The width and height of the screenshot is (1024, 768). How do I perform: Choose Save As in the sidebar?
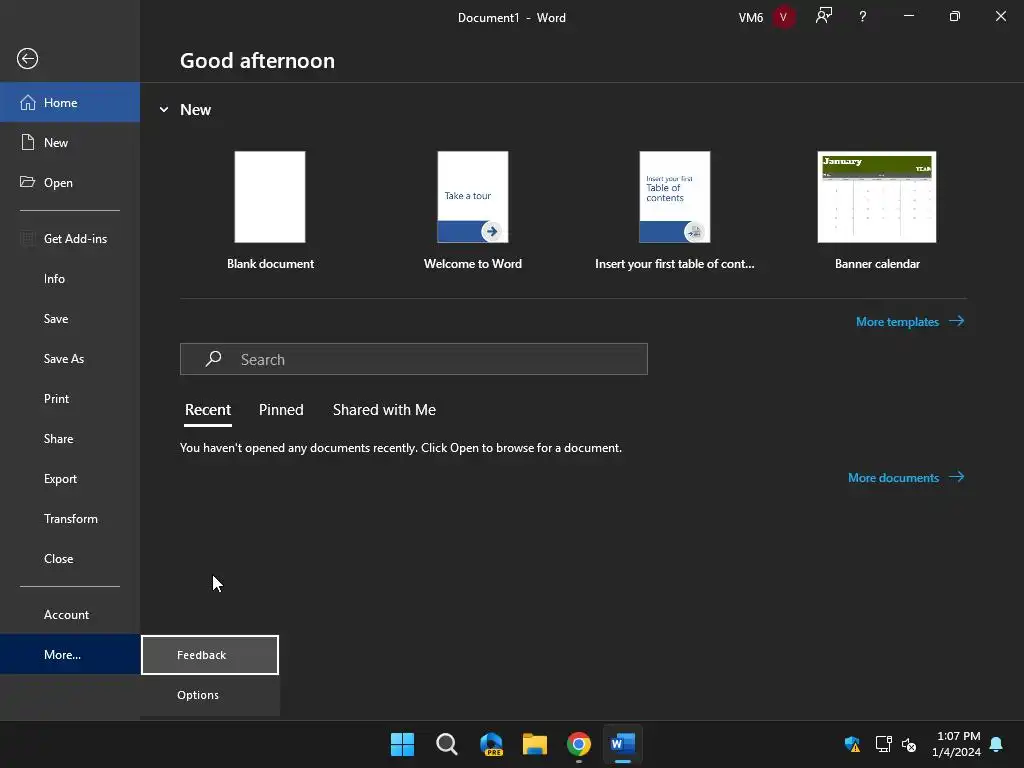pyautogui.click(x=70, y=359)
